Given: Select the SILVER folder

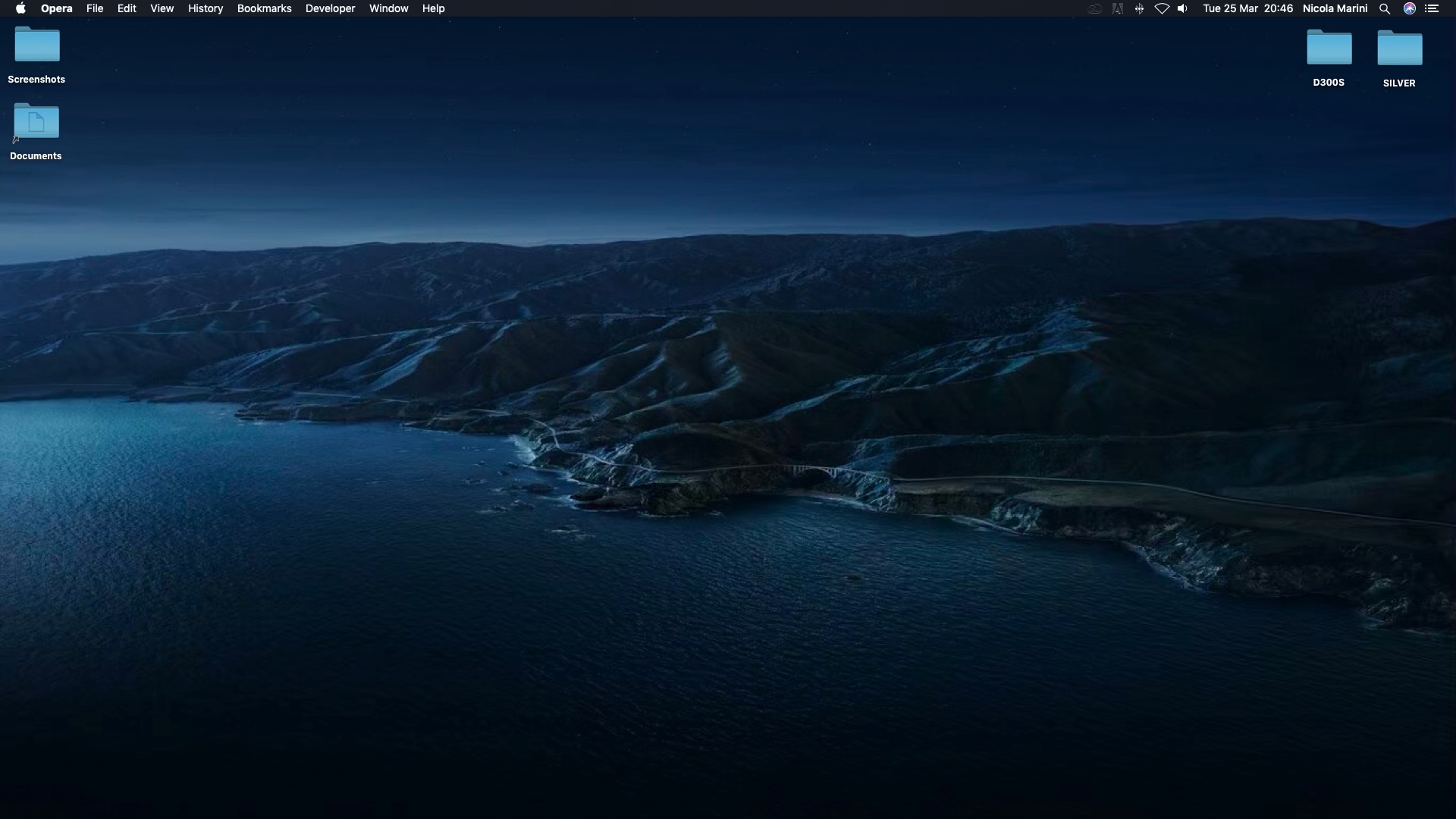Looking at the screenshot, I should click(1399, 49).
